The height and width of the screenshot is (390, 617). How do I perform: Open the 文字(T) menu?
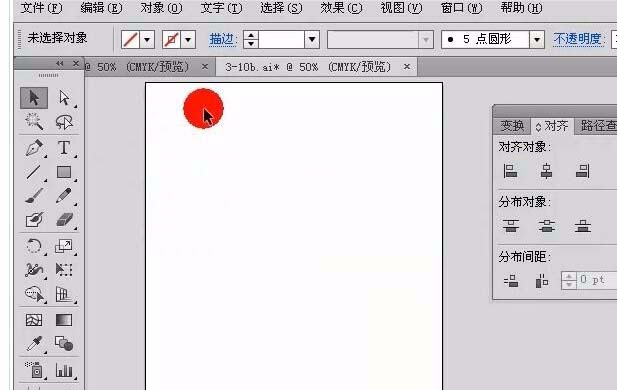pos(221,8)
